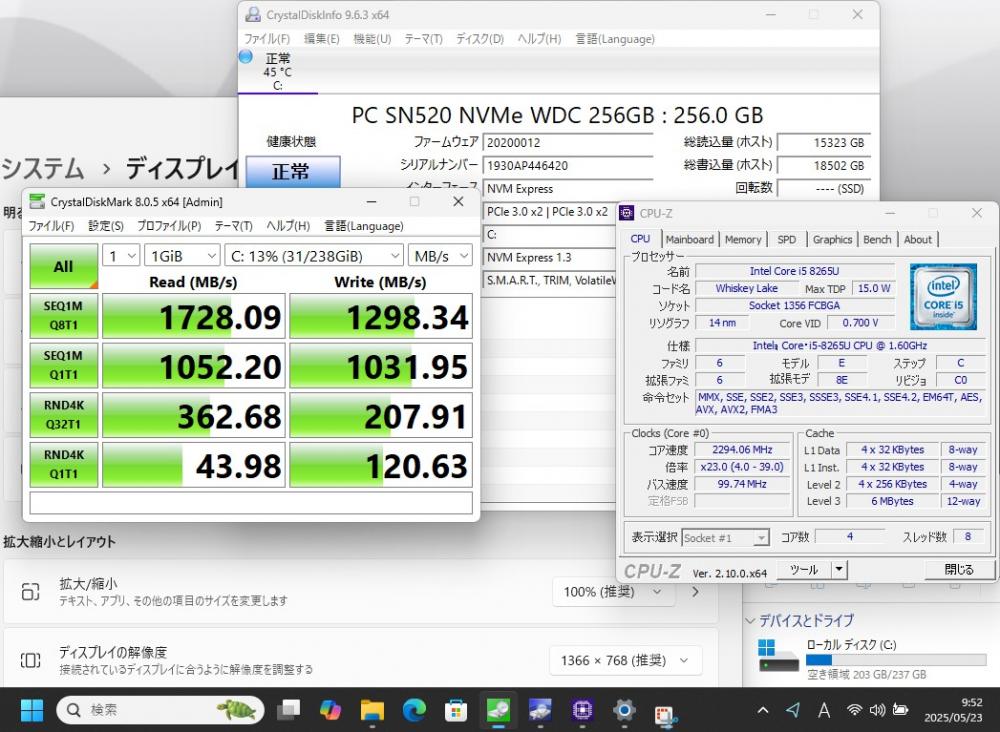Select the CPU tab in CPU-Z
1000x732 pixels.
coord(640,238)
